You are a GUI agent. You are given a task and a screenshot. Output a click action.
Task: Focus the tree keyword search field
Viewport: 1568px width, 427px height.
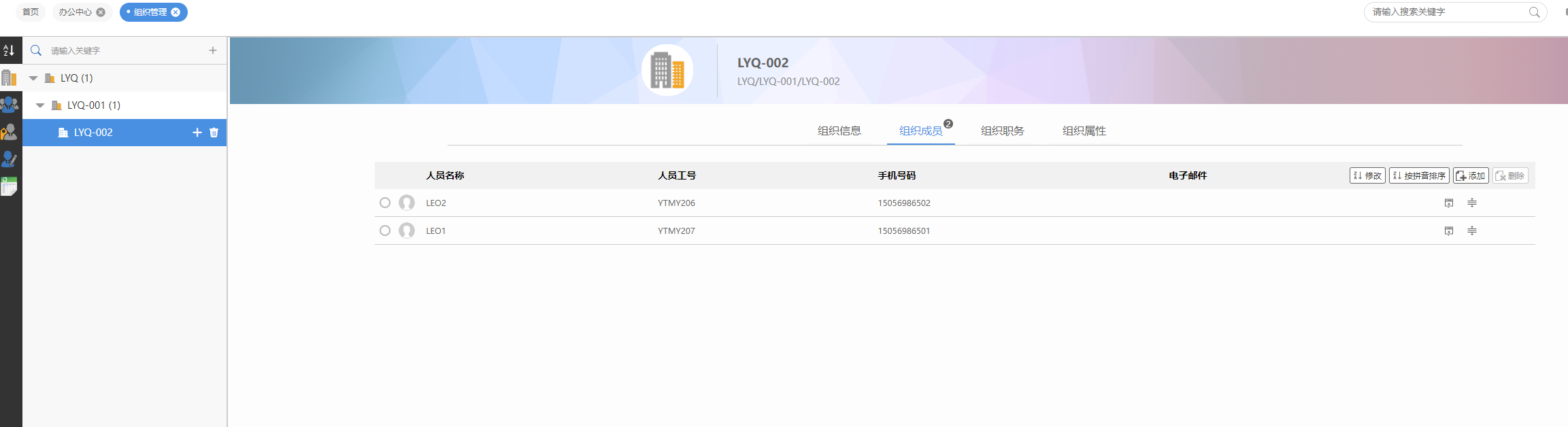point(126,50)
